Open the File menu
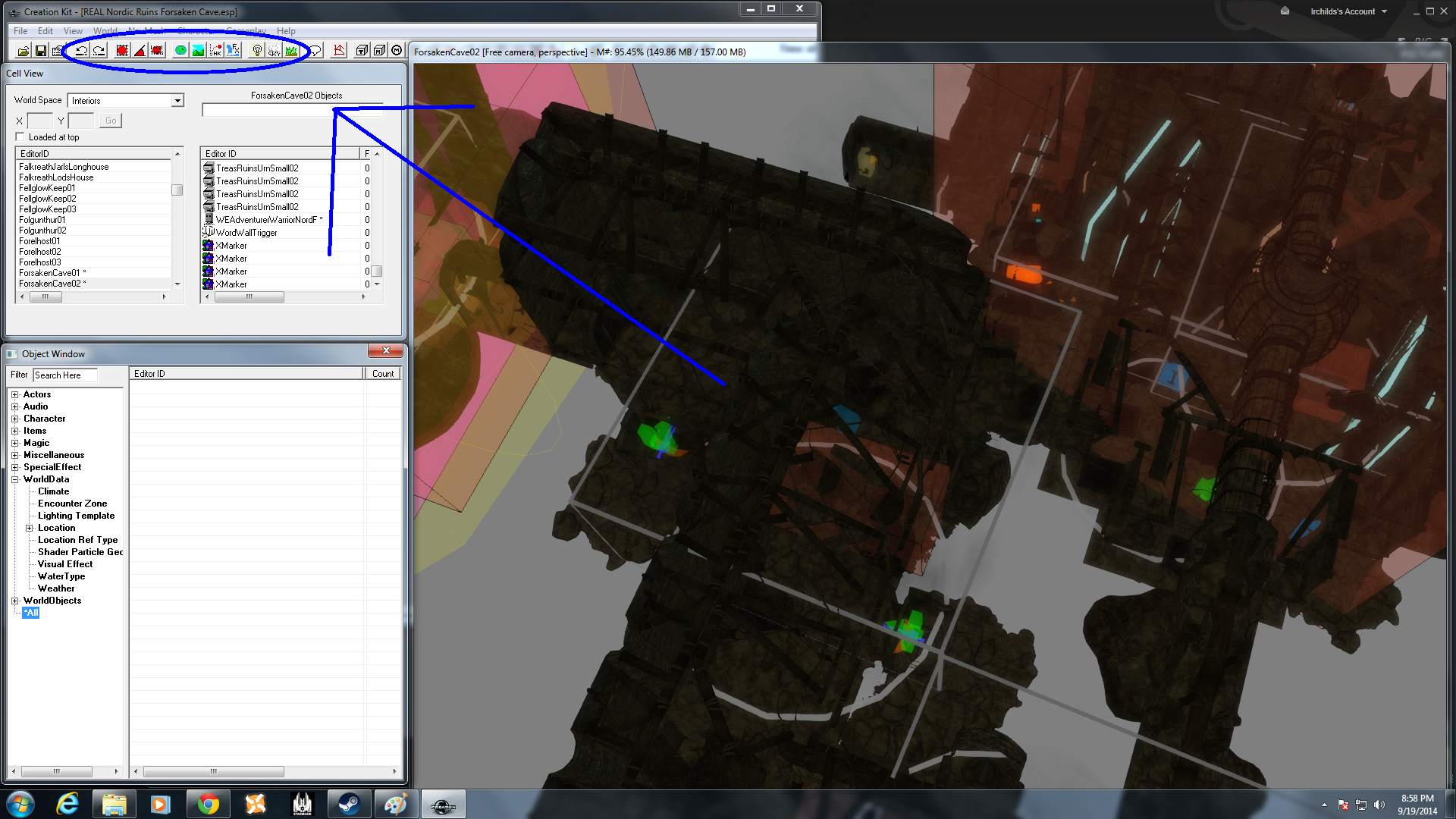 [20, 31]
